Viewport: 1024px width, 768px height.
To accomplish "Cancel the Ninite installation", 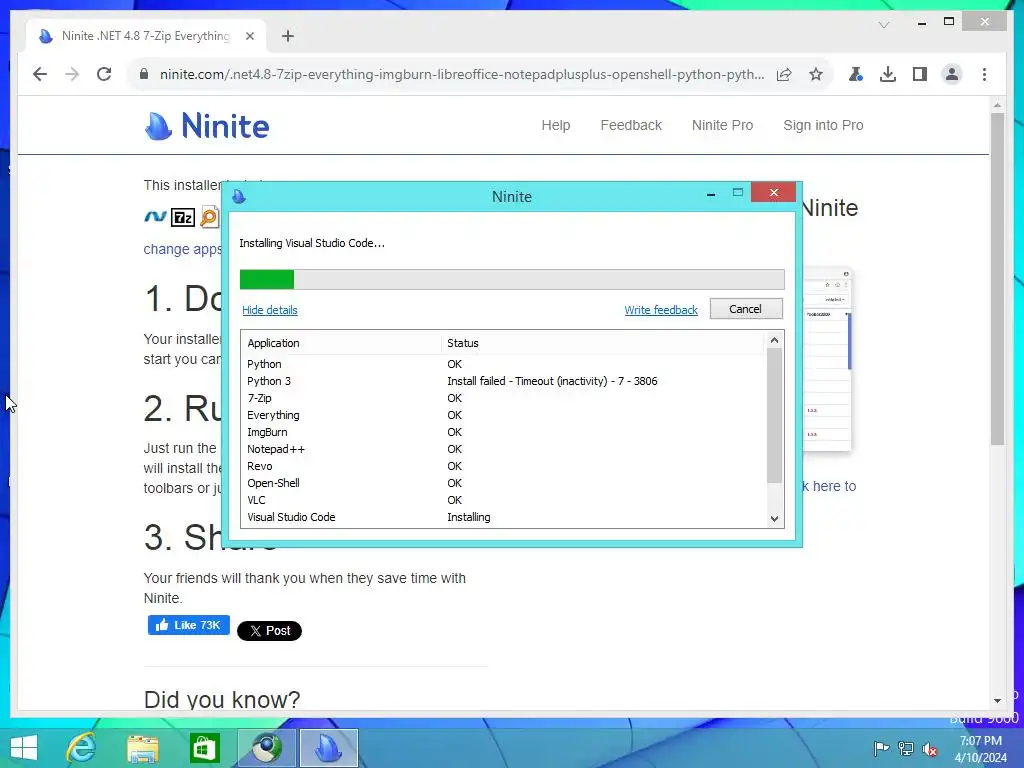I will [746, 309].
